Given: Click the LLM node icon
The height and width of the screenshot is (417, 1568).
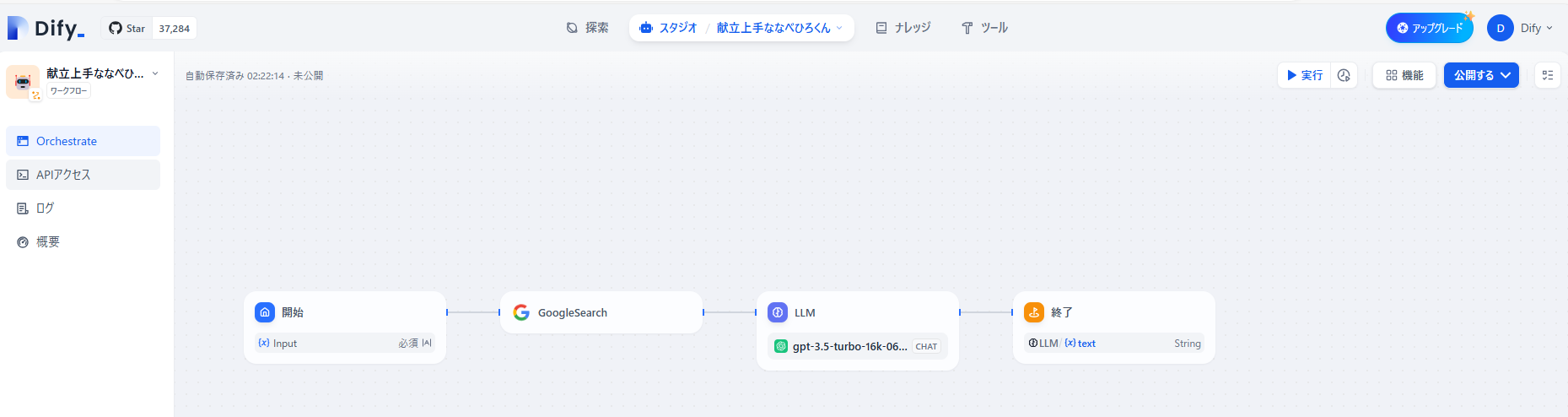Looking at the screenshot, I should click(778, 312).
